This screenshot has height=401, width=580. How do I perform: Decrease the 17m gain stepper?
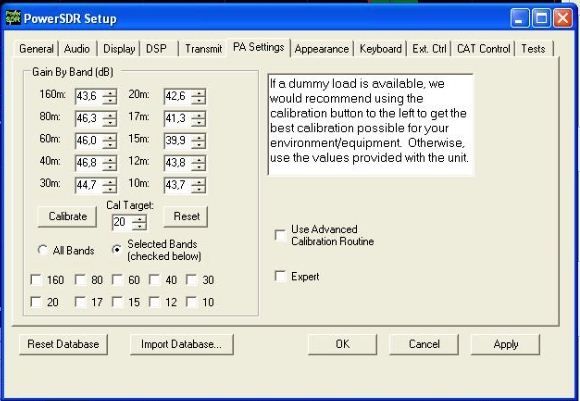[199, 122]
